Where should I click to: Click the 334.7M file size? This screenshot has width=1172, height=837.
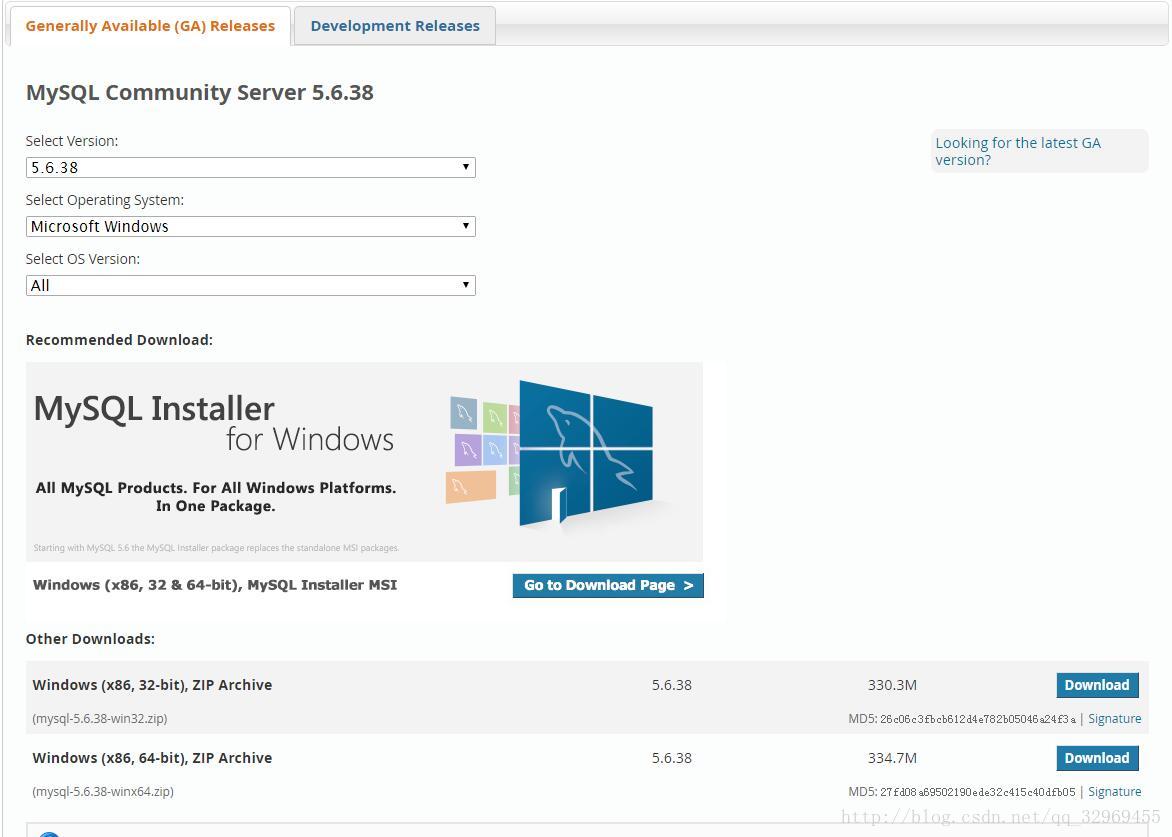[x=892, y=758]
